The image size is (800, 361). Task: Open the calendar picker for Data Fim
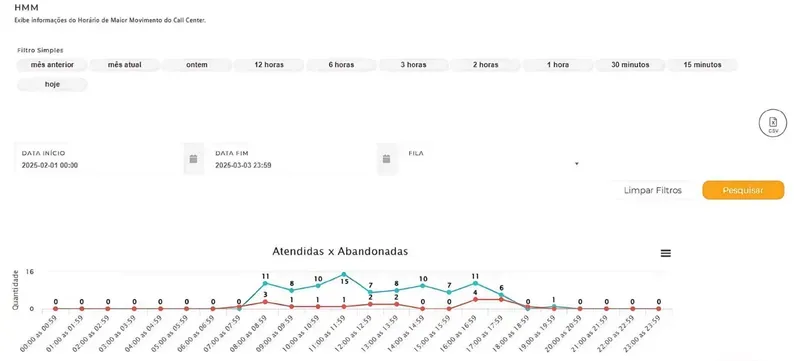point(386,159)
